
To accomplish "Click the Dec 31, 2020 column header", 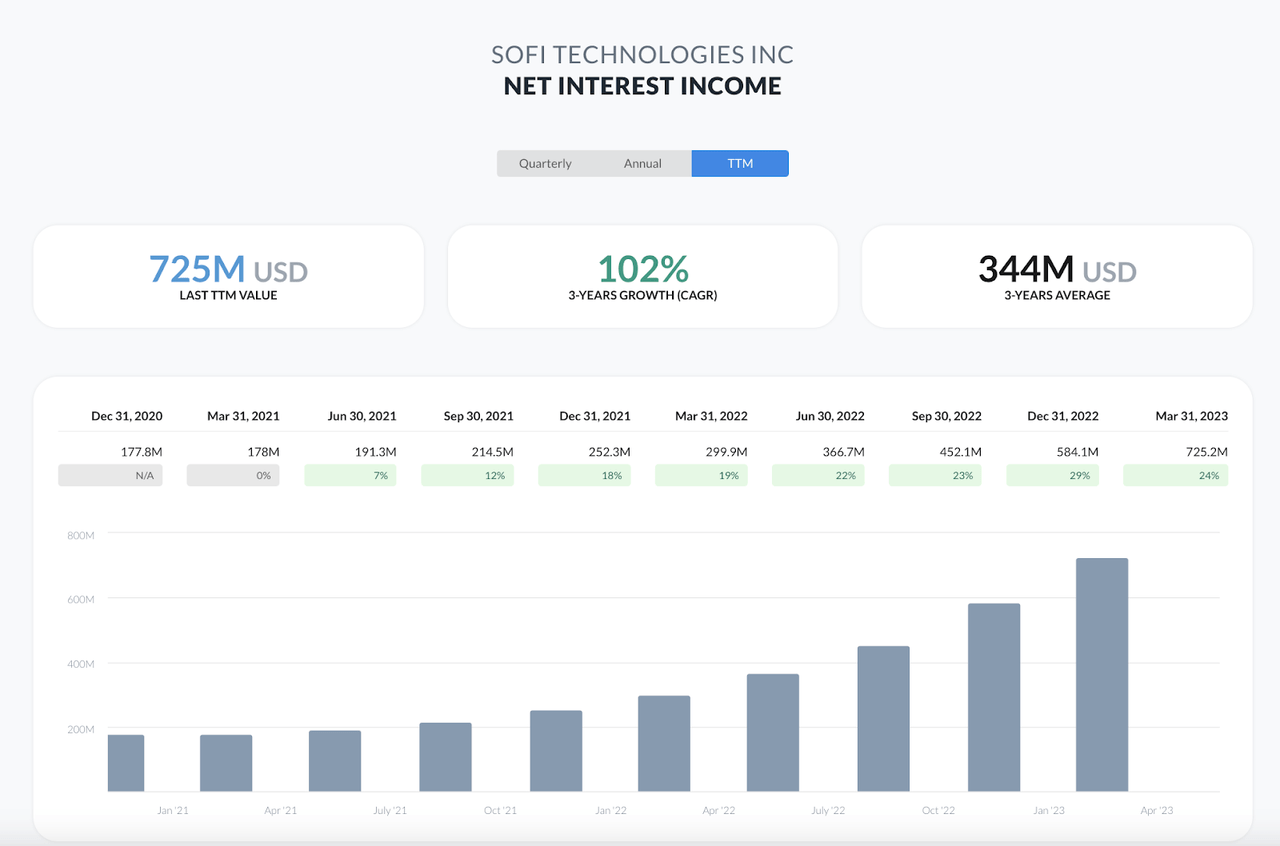I will pyautogui.click(x=127, y=416).
